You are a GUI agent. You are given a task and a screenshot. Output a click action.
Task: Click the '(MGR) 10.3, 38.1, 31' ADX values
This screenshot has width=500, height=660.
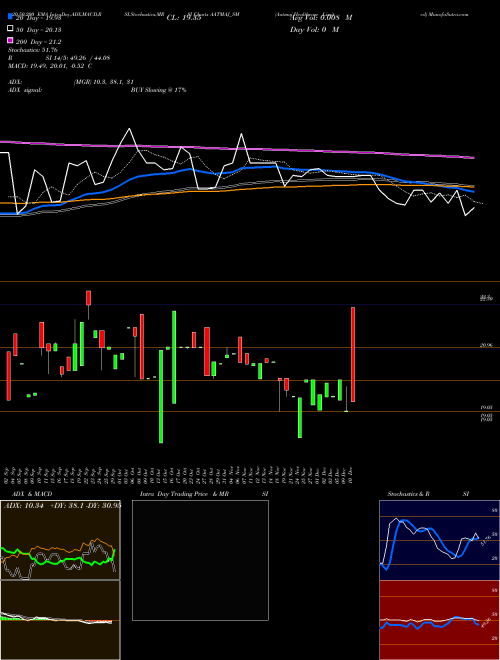click(x=104, y=82)
